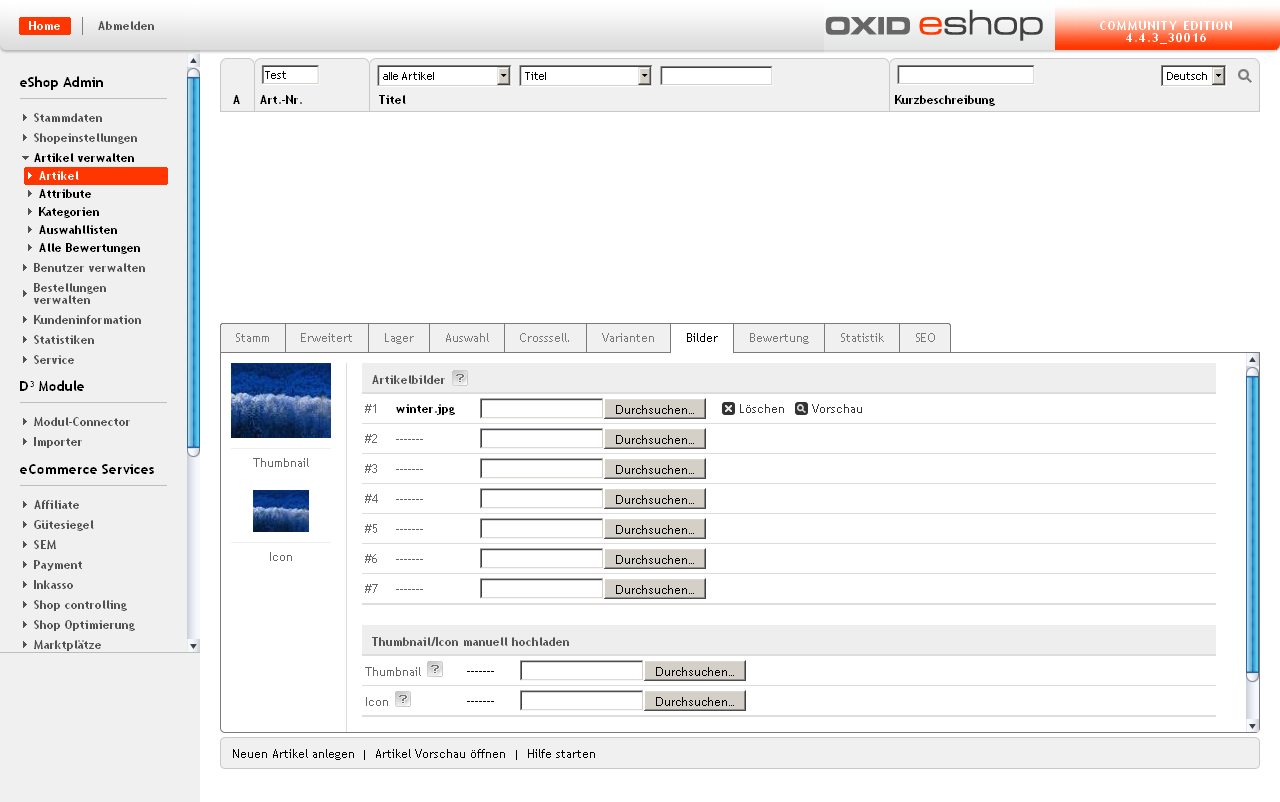Click the large winter thumbnail image
Viewport: 1280px width, 802px height.
click(281, 400)
